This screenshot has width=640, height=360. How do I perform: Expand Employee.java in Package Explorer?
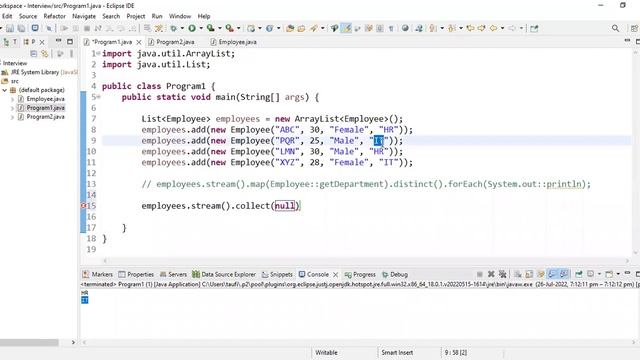12,99
